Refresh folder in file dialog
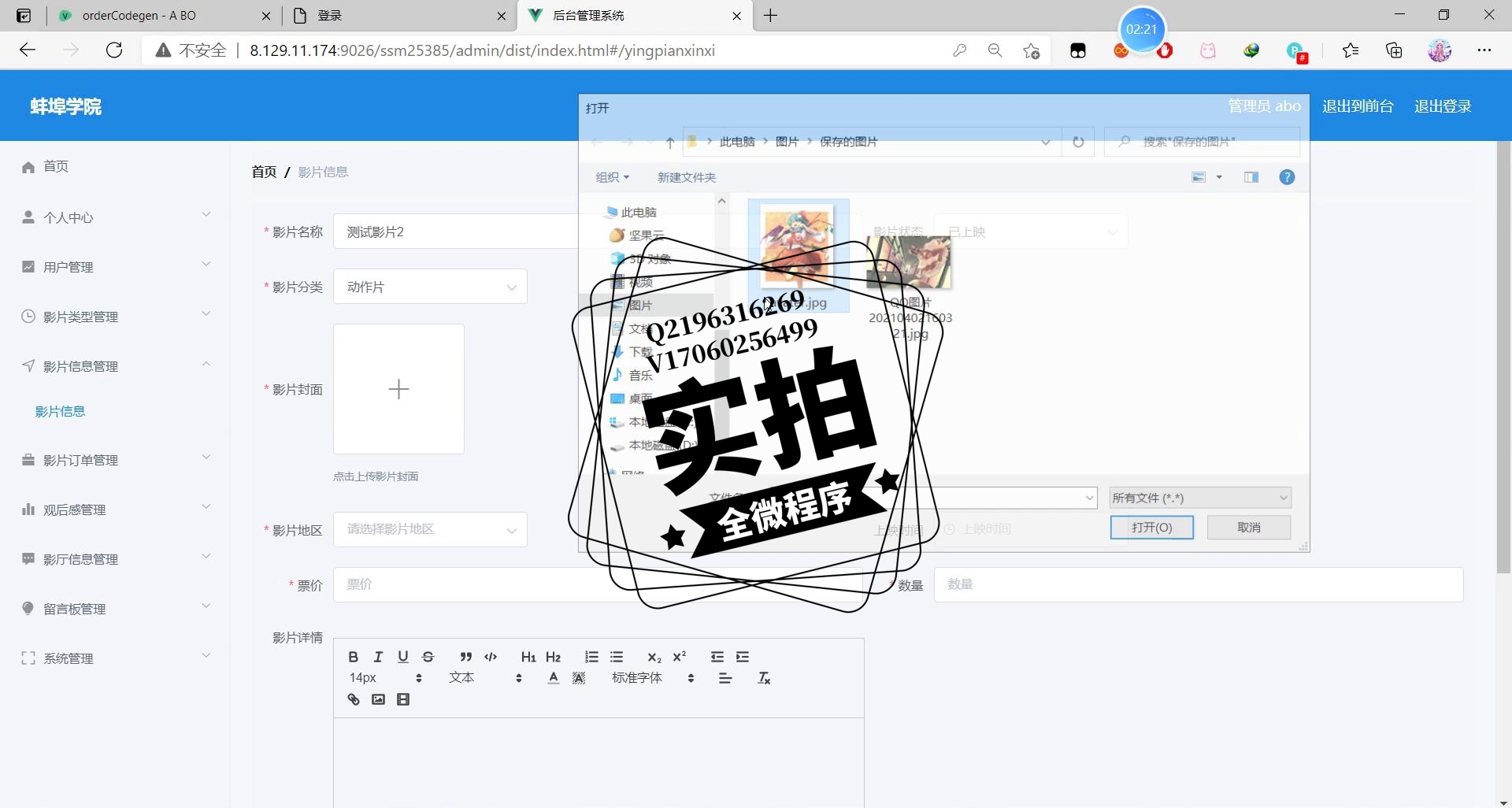The width and height of the screenshot is (1512, 808). coord(1078,142)
